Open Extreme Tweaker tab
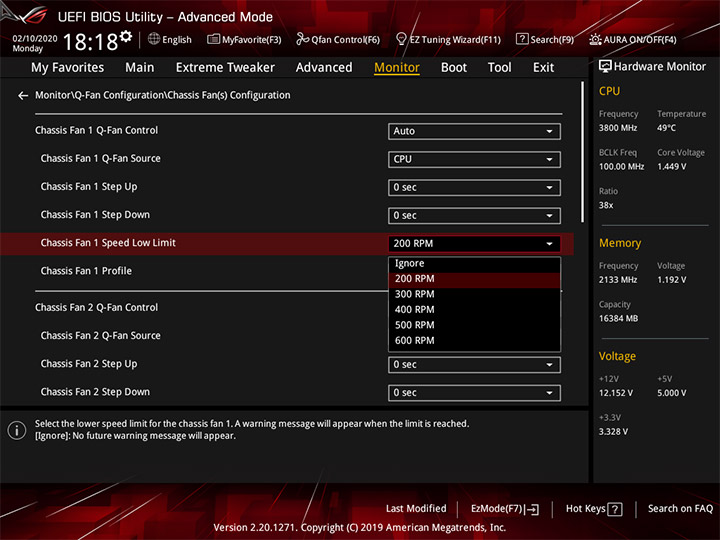Image resolution: width=720 pixels, height=540 pixels. [x=225, y=68]
